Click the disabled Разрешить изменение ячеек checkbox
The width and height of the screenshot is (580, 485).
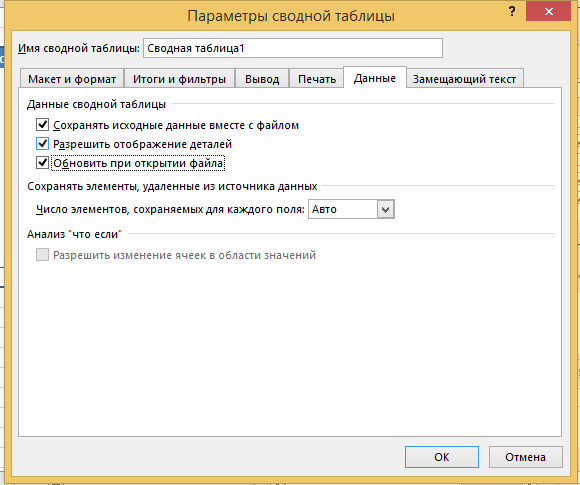coord(42,255)
